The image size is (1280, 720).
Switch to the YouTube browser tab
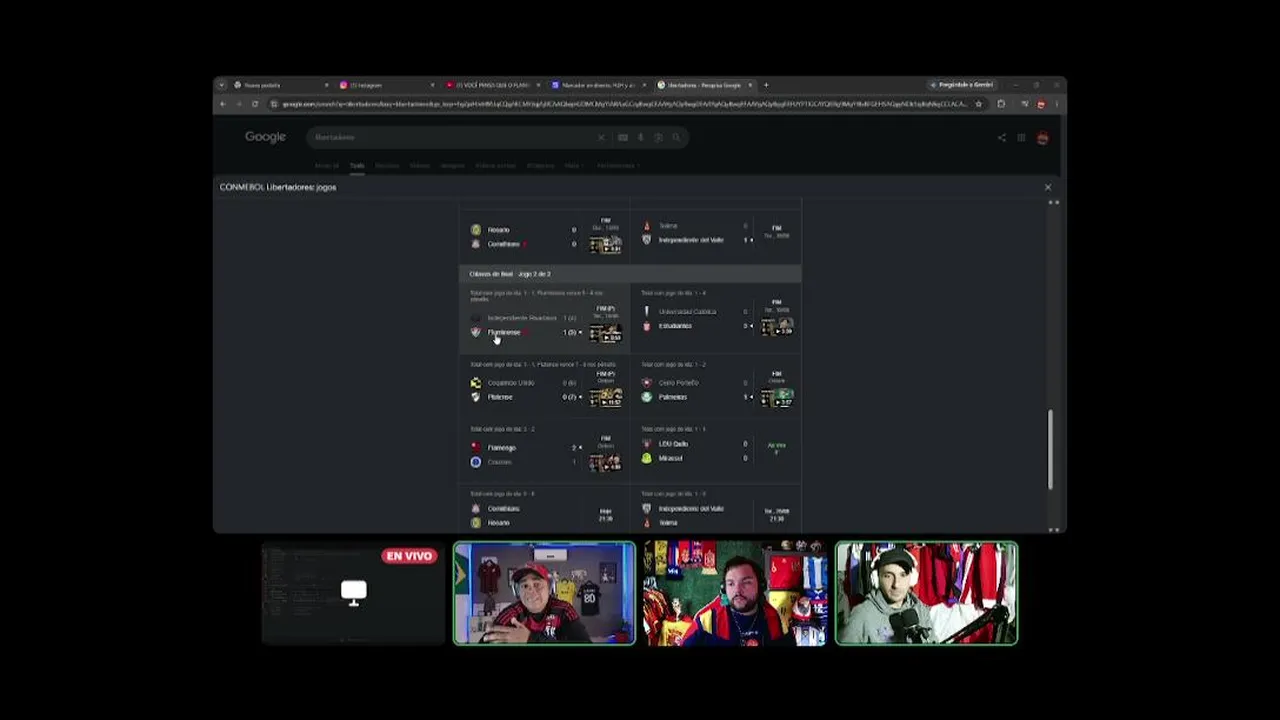pos(494,85)
